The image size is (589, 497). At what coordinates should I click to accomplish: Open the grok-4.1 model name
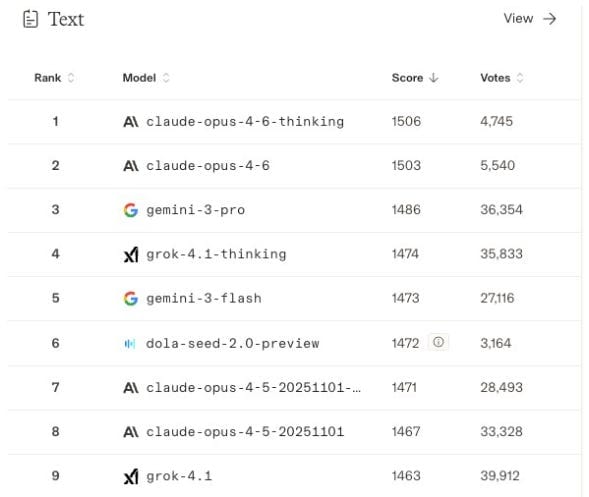tap(179, 476)
